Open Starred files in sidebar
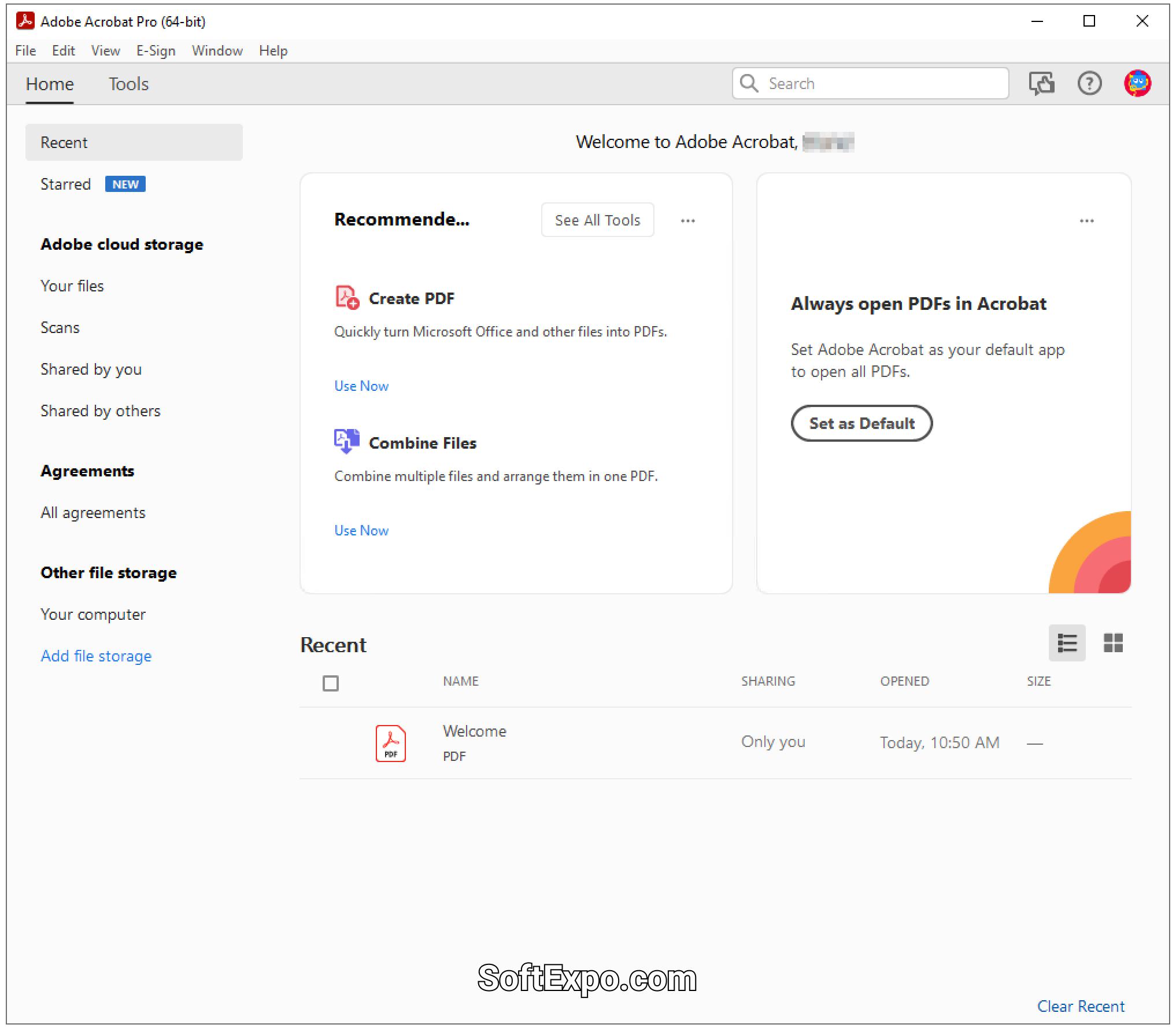Screen dimensions: 1176x1028 66,184
